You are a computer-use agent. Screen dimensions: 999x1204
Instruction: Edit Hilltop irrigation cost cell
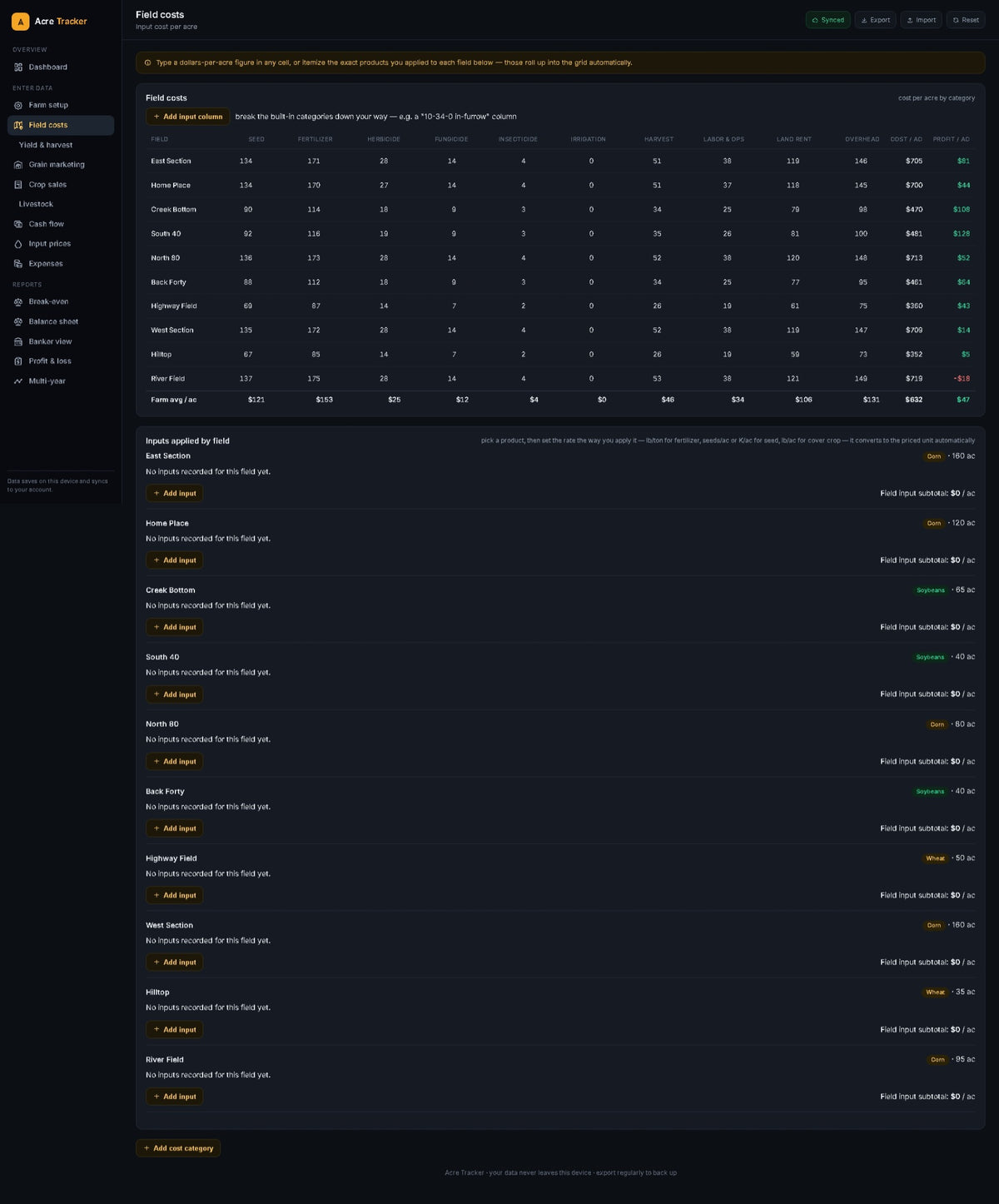(591, 355)
